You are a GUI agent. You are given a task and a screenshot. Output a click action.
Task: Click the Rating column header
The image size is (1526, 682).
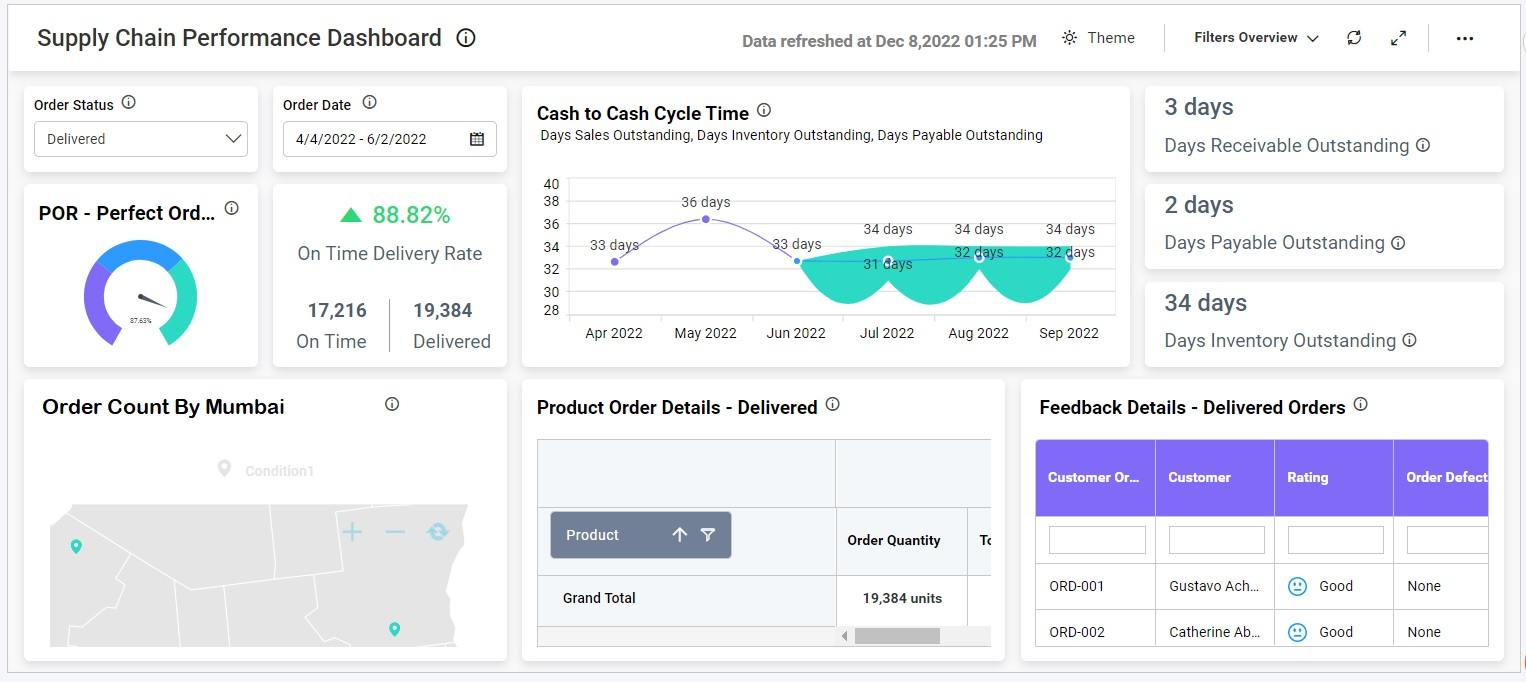(x=1333, y=478)
